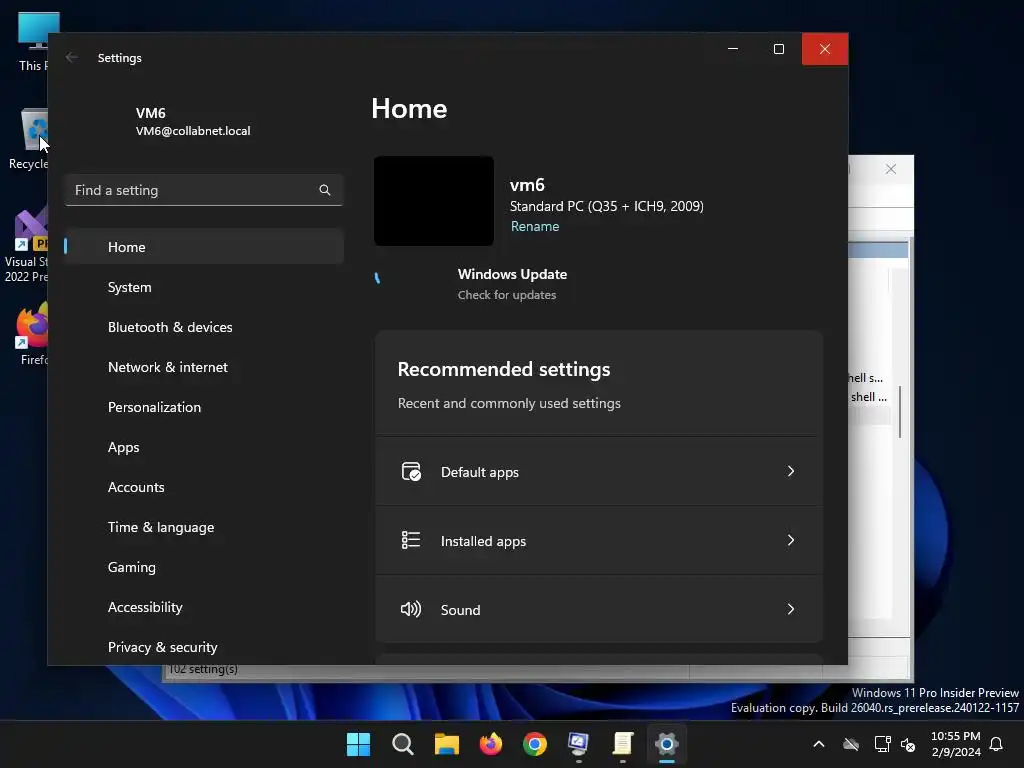This screenshot has height=768, width=1024.
Task: Go to Time & language settings
Action: pyautogui.click(x=204, y=527)
